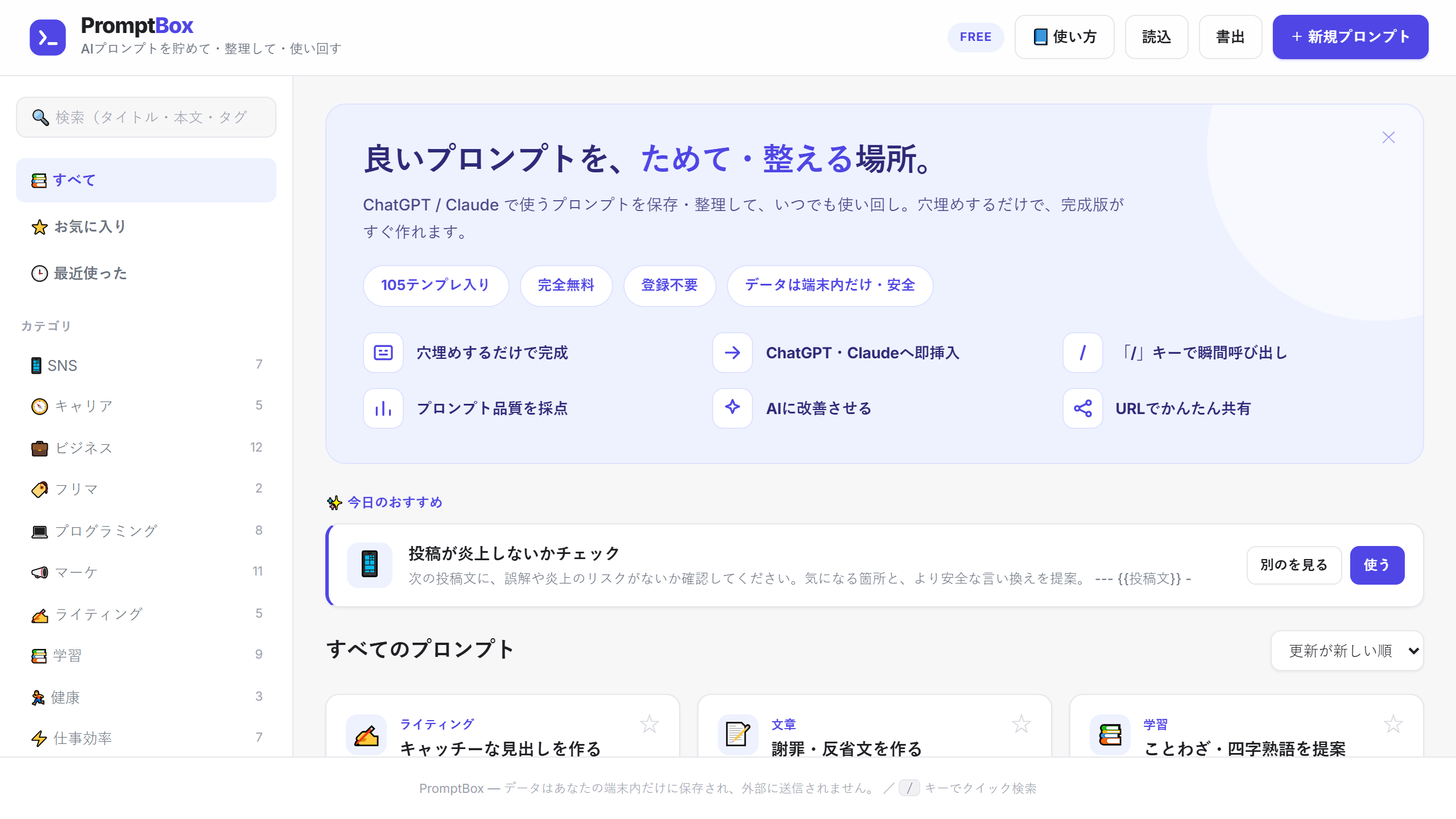The width and height of the screenshot is (1456, 819).
Task: Click the PromptBox title text in header
Action: pos(137,26)
